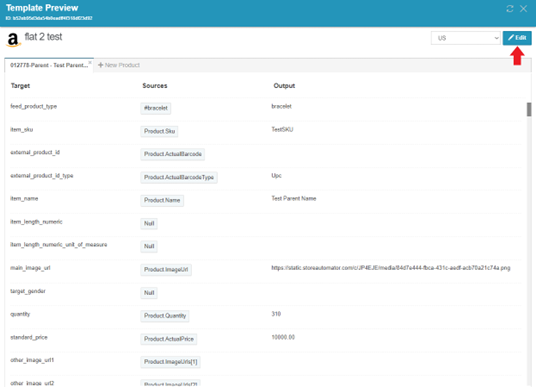Open the New Product tab
This screenshot has height=387, width=536.
(119, 65)
